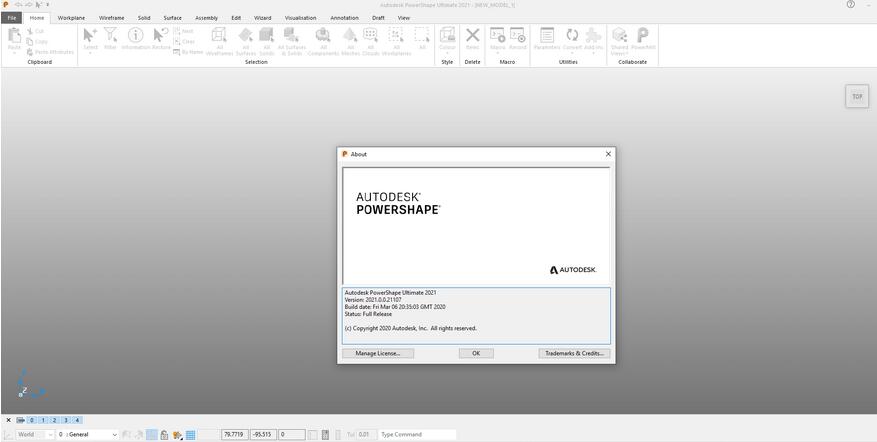Viewport: 877px width, 442px height.
Task: Click Trademarks & Credits button
Action: coord(574,354)
